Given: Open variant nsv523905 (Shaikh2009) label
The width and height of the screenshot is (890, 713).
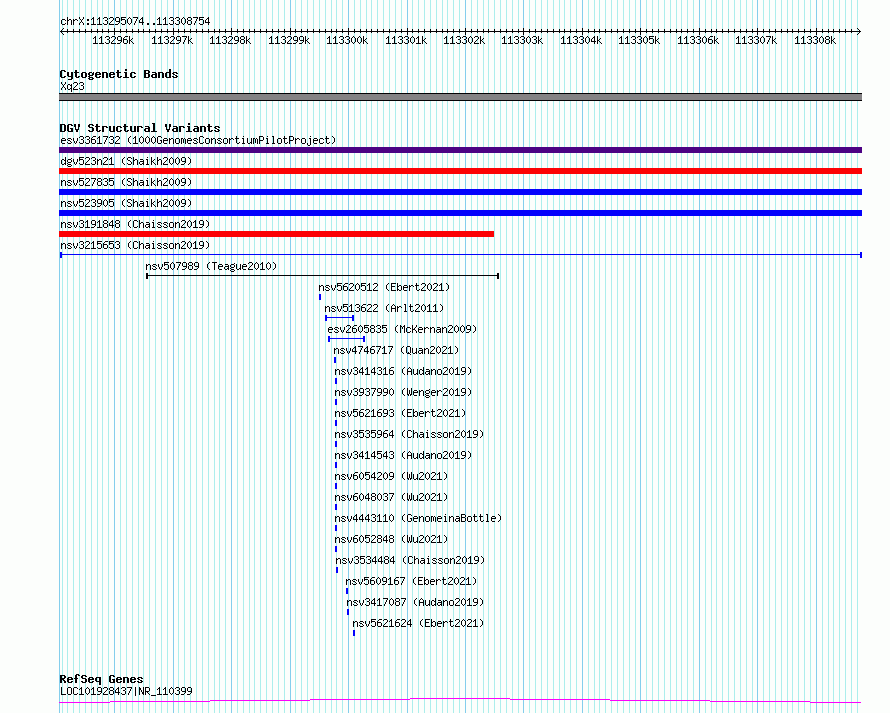Looking at the screenshot, I should point(126,203).
